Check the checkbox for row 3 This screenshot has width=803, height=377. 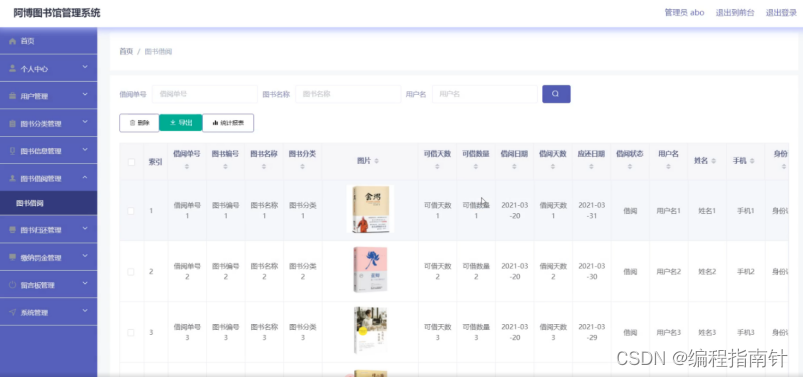pos(131,332)
